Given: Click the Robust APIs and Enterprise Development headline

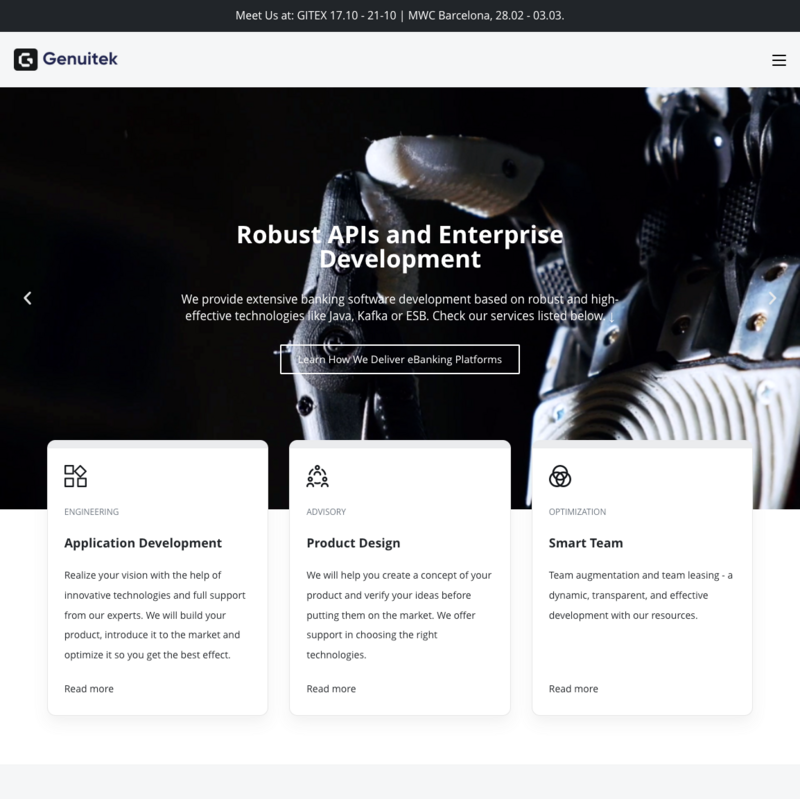Looking at the screenshot, I should [x=400, y=247].
